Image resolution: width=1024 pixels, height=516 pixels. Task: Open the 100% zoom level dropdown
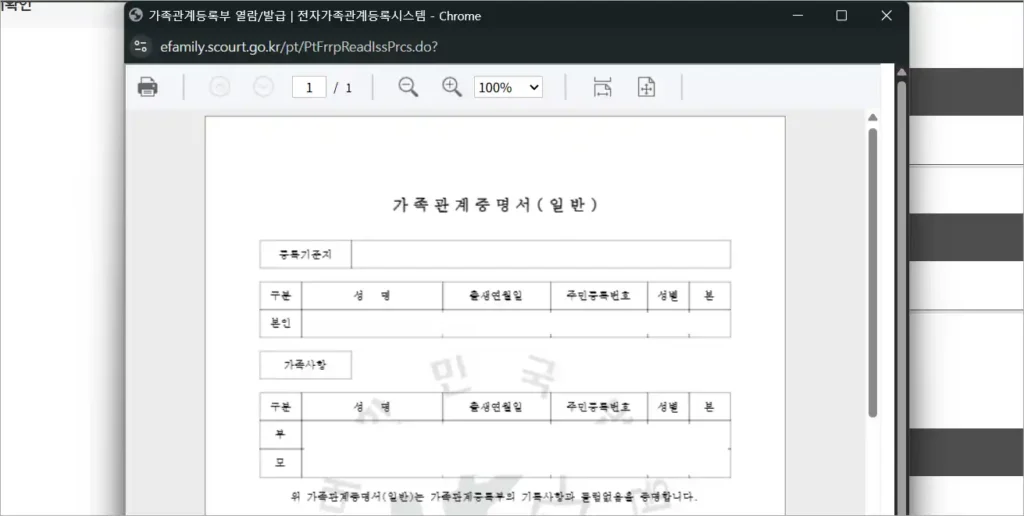[x=508, y=88]
